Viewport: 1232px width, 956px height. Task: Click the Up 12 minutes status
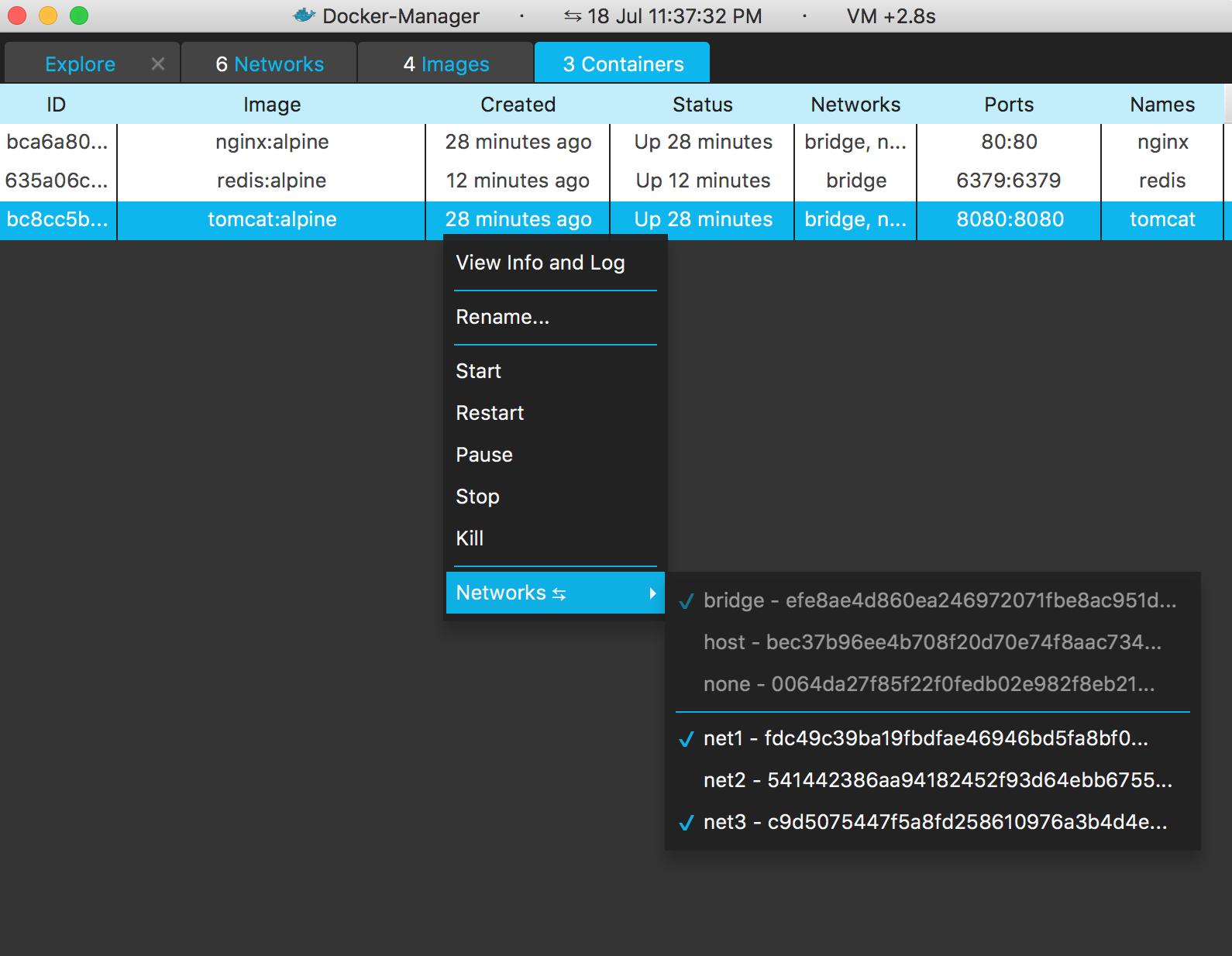click(x=703, y=181)
